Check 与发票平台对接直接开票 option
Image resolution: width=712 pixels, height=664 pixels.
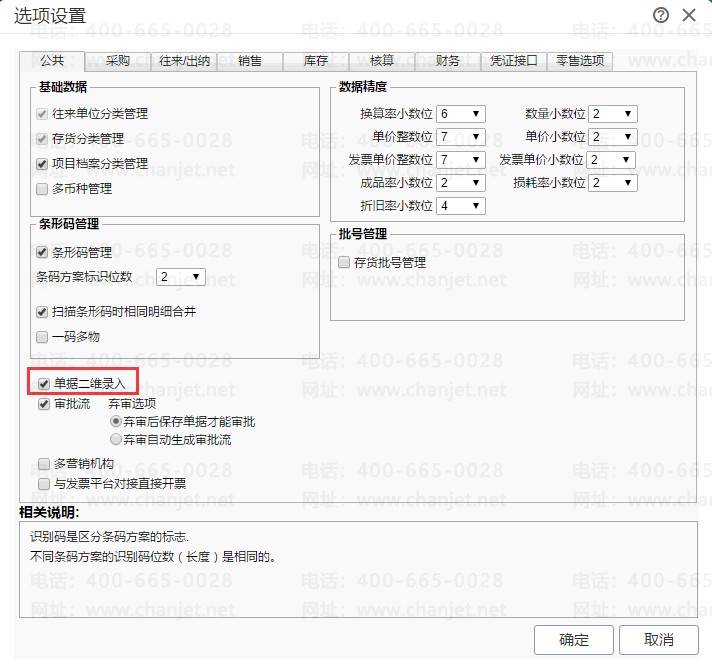tap(44, 484)
